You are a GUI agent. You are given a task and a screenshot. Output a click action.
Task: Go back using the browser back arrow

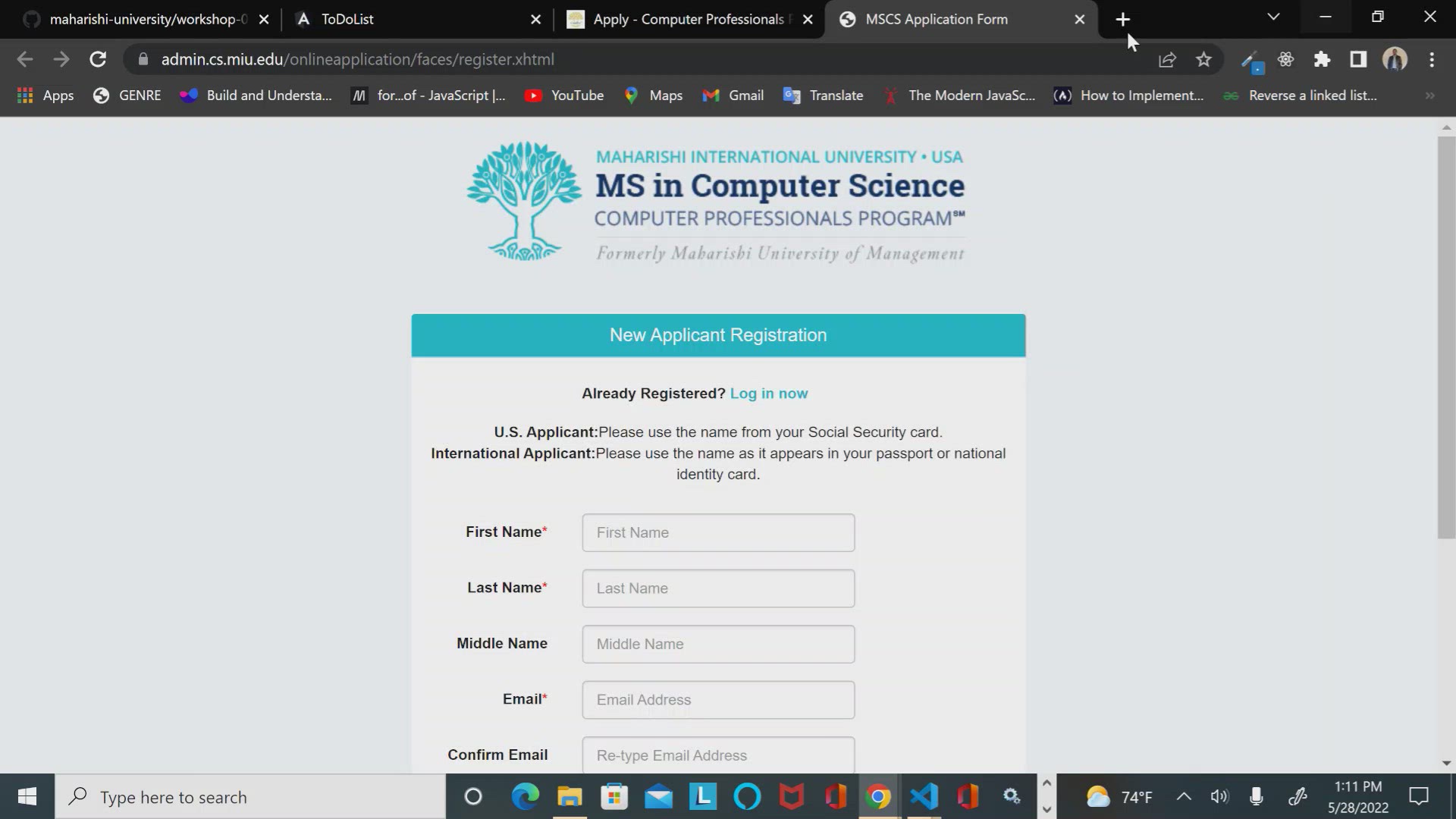pos(24,59)
